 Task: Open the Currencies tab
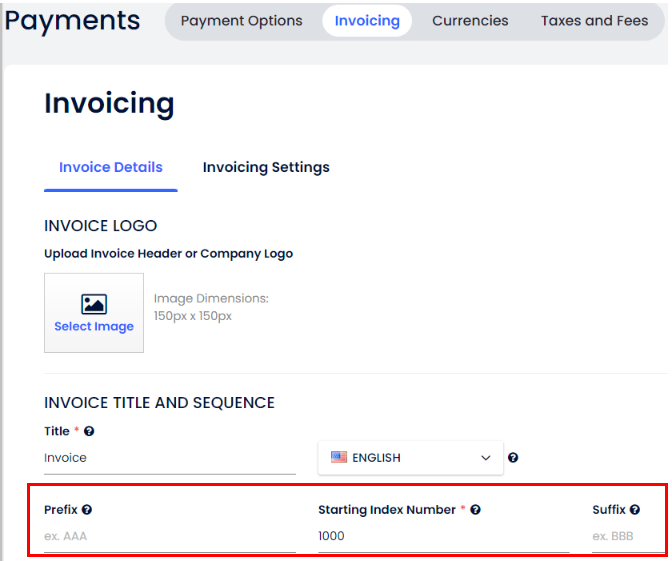(470, 21)
